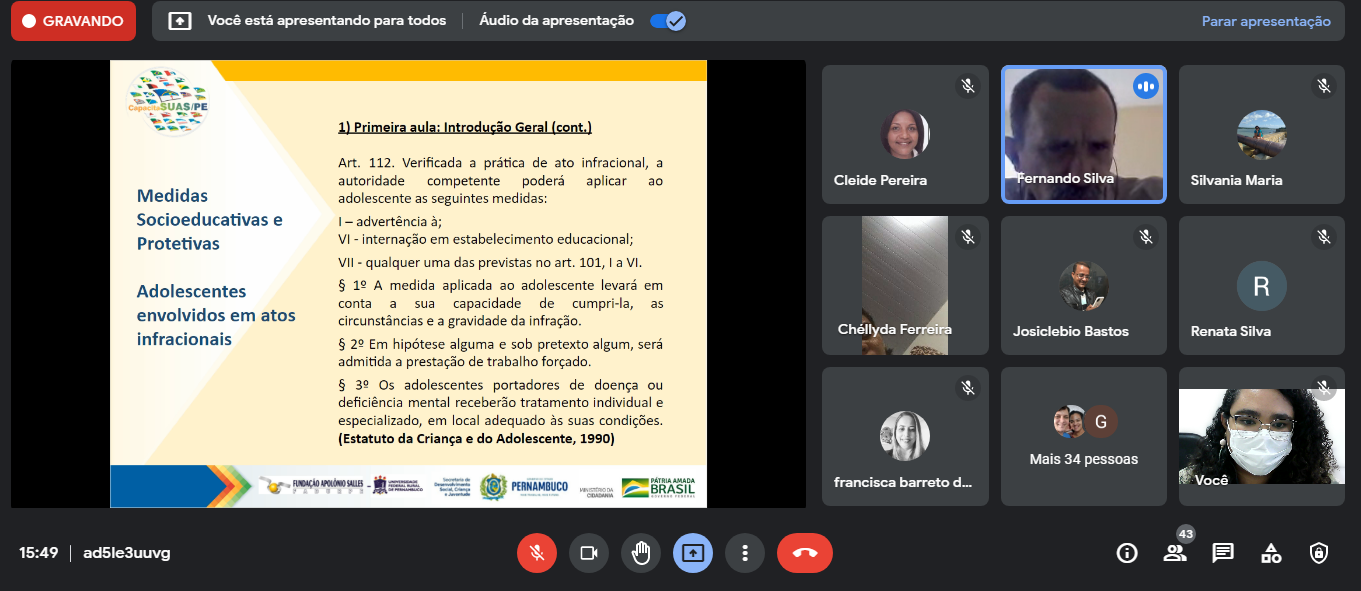Turn off the camera

click(589, 553)
